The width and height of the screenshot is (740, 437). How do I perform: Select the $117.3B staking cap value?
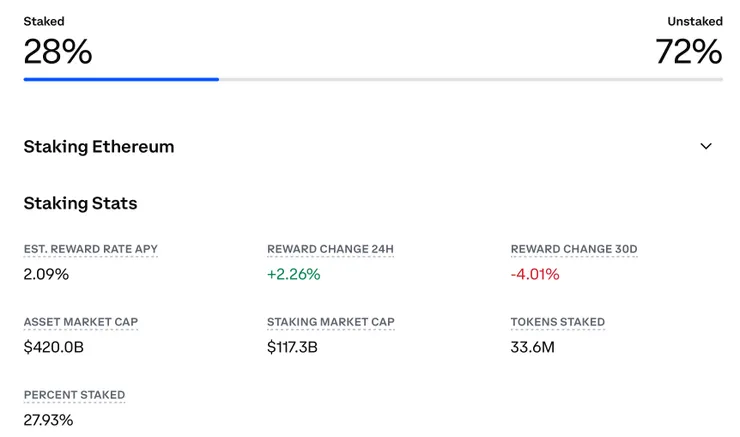click(292, 347)
